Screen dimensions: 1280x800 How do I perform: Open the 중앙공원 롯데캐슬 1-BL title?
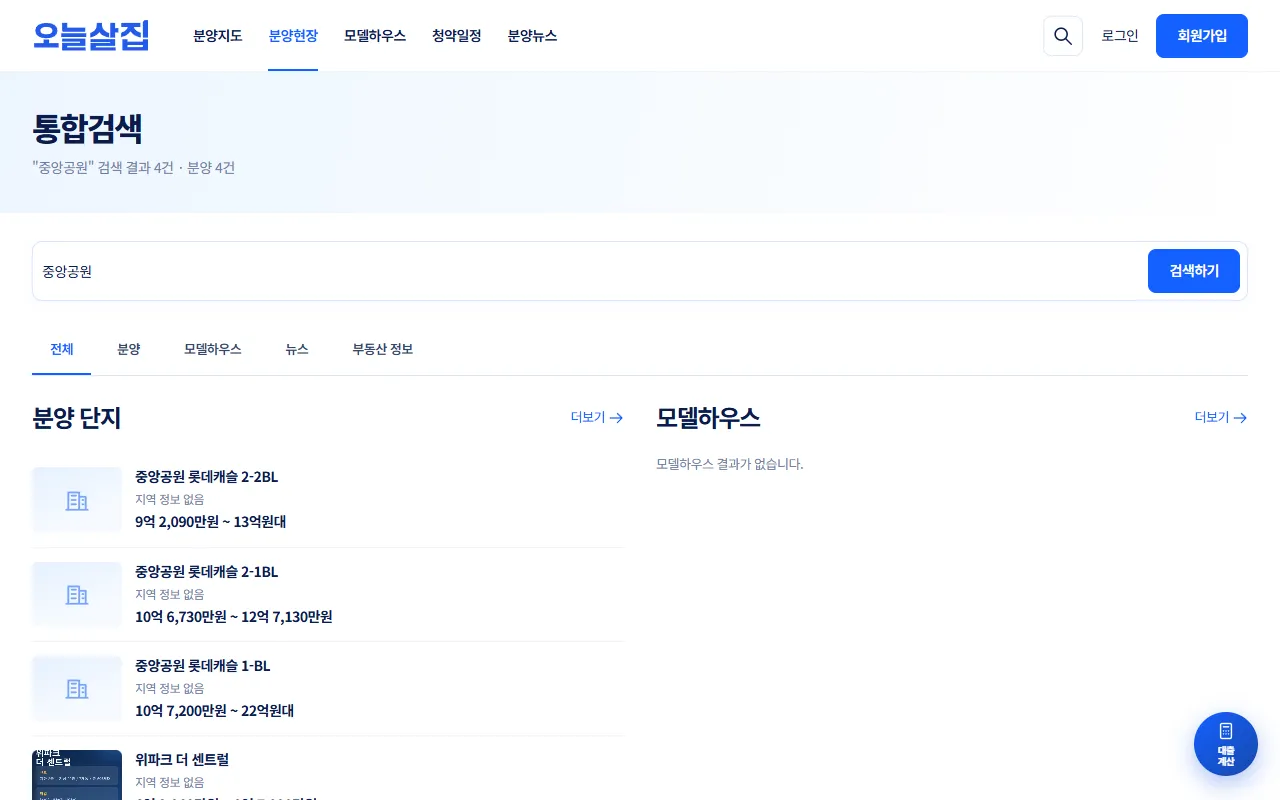[203, 666]
